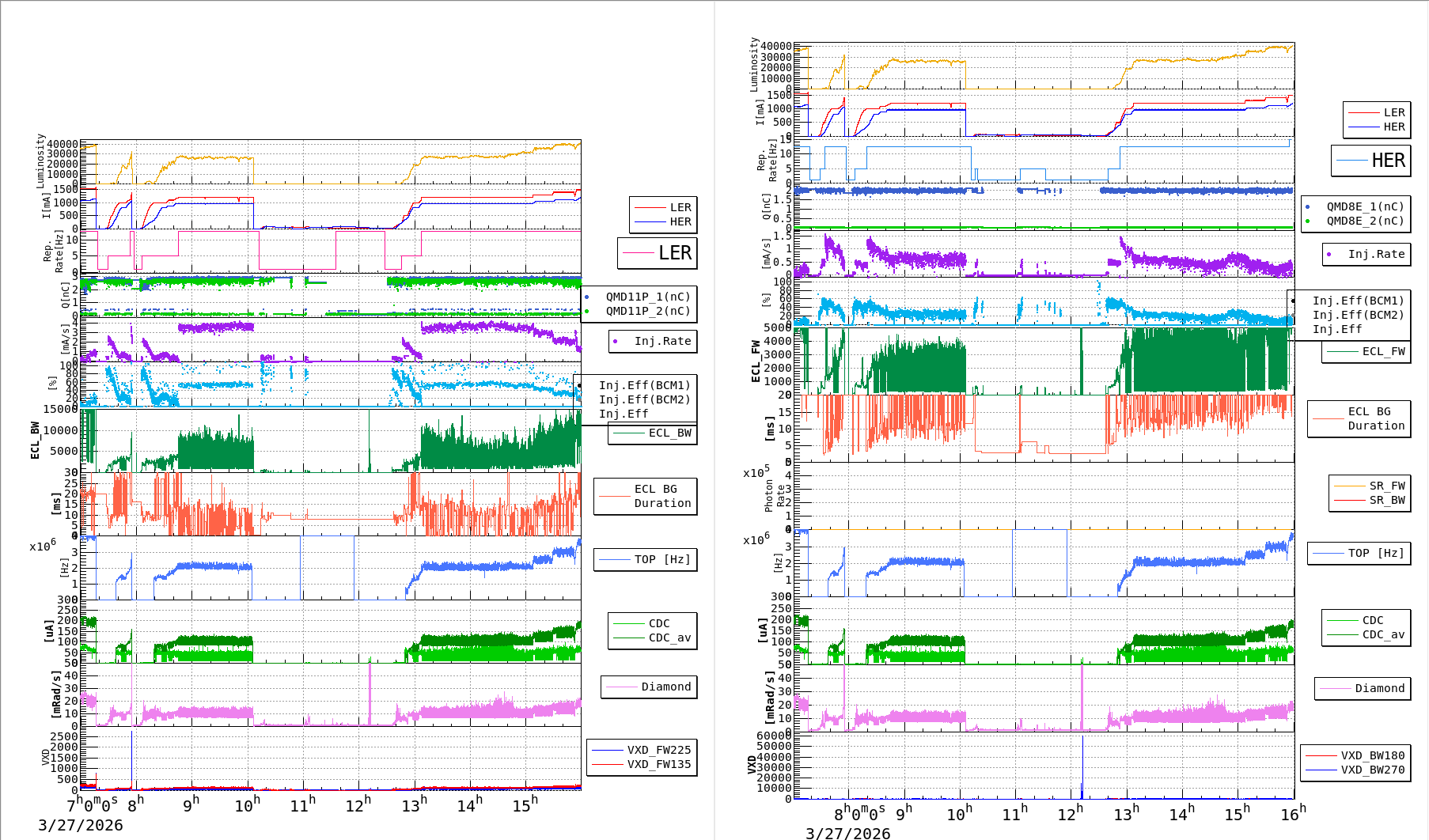Click the 7h0m0s time axis label

pos(92,804)
